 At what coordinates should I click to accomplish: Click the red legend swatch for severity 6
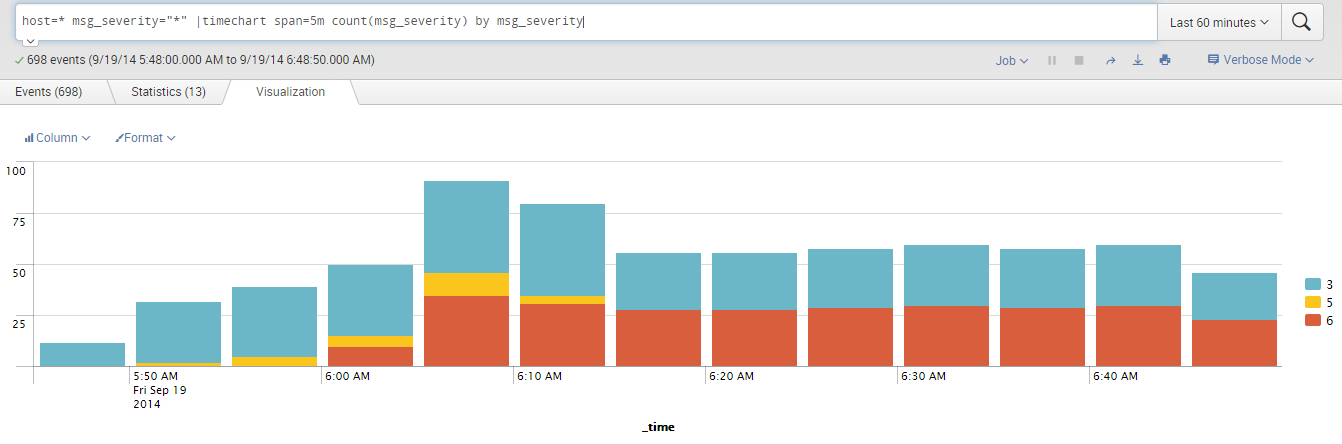[x=1313, y=320]
